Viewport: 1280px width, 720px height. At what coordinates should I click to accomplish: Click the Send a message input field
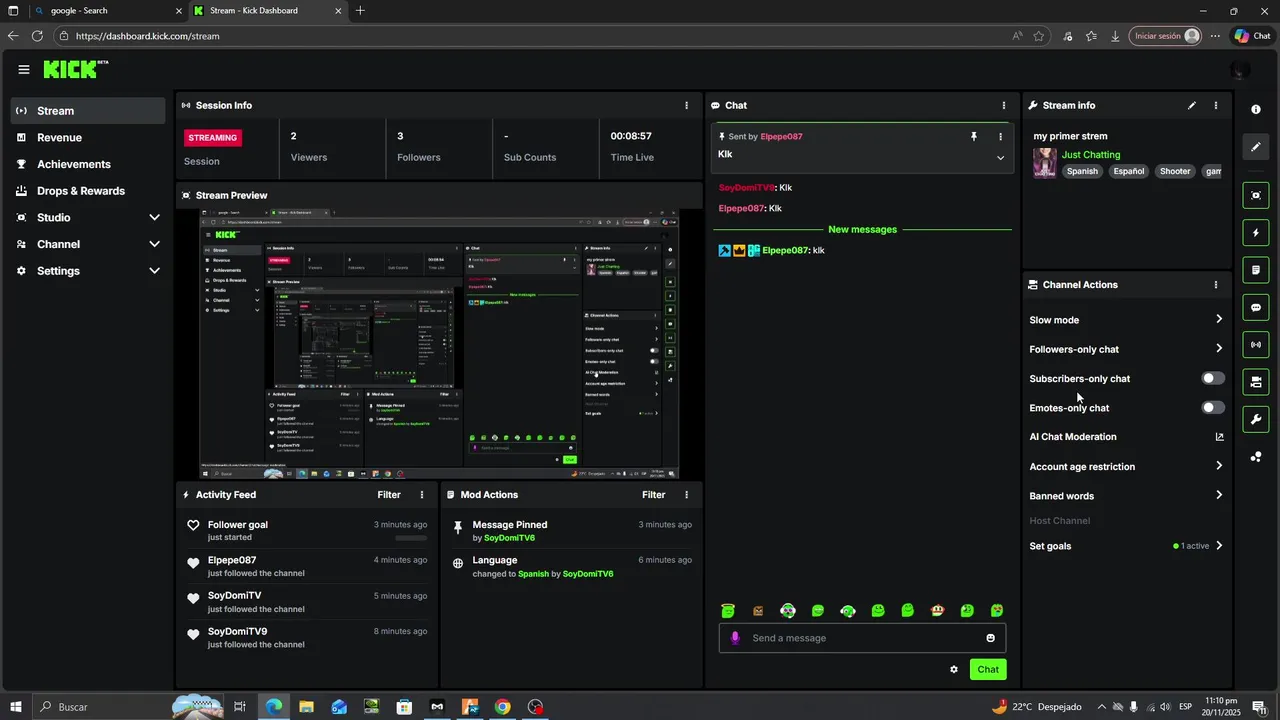click(x=862, y=638)
